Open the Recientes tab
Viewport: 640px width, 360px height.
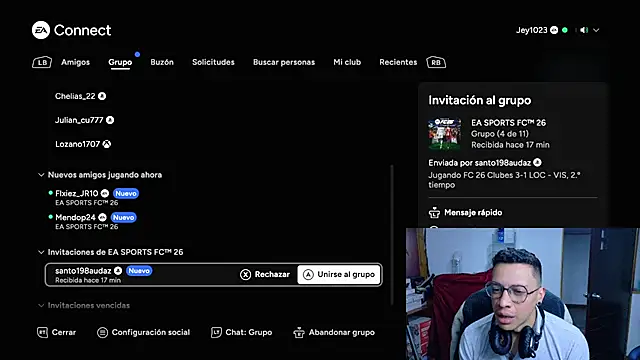coord(398,62)
